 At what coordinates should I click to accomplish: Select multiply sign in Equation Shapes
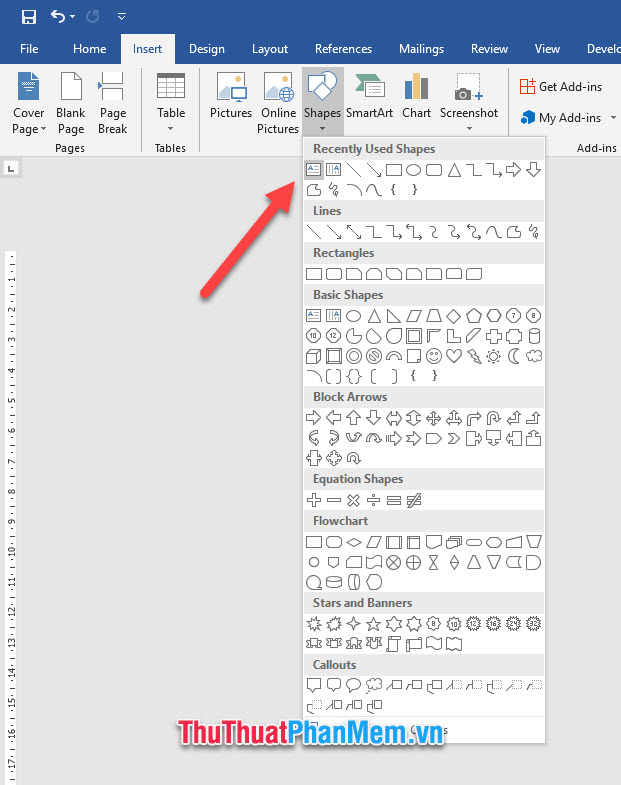(x=354, y=500)
